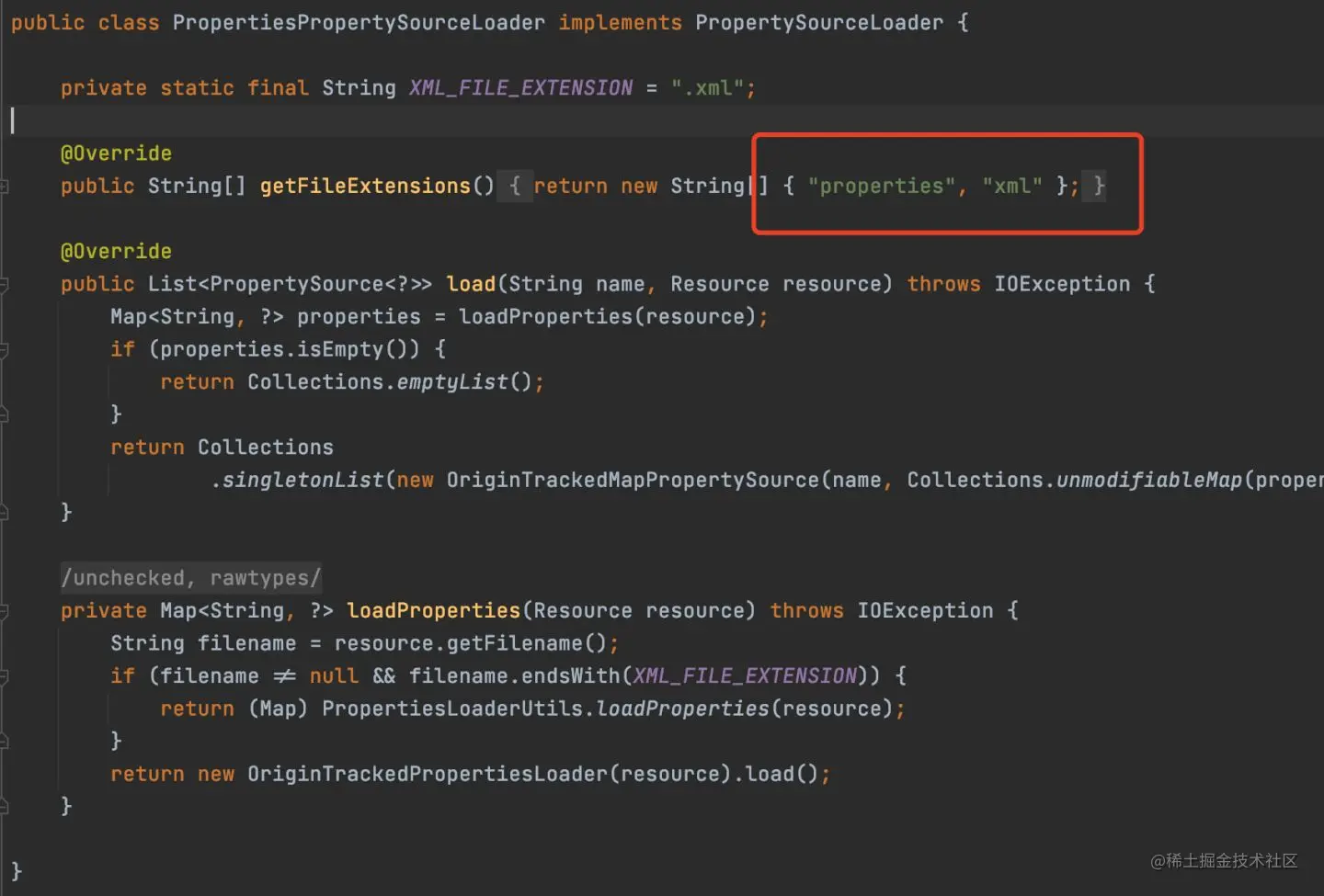The image size is (1324, 896).
Task: Place cursor on the empty highlighted caret line
Action: [x=662, y=120]
